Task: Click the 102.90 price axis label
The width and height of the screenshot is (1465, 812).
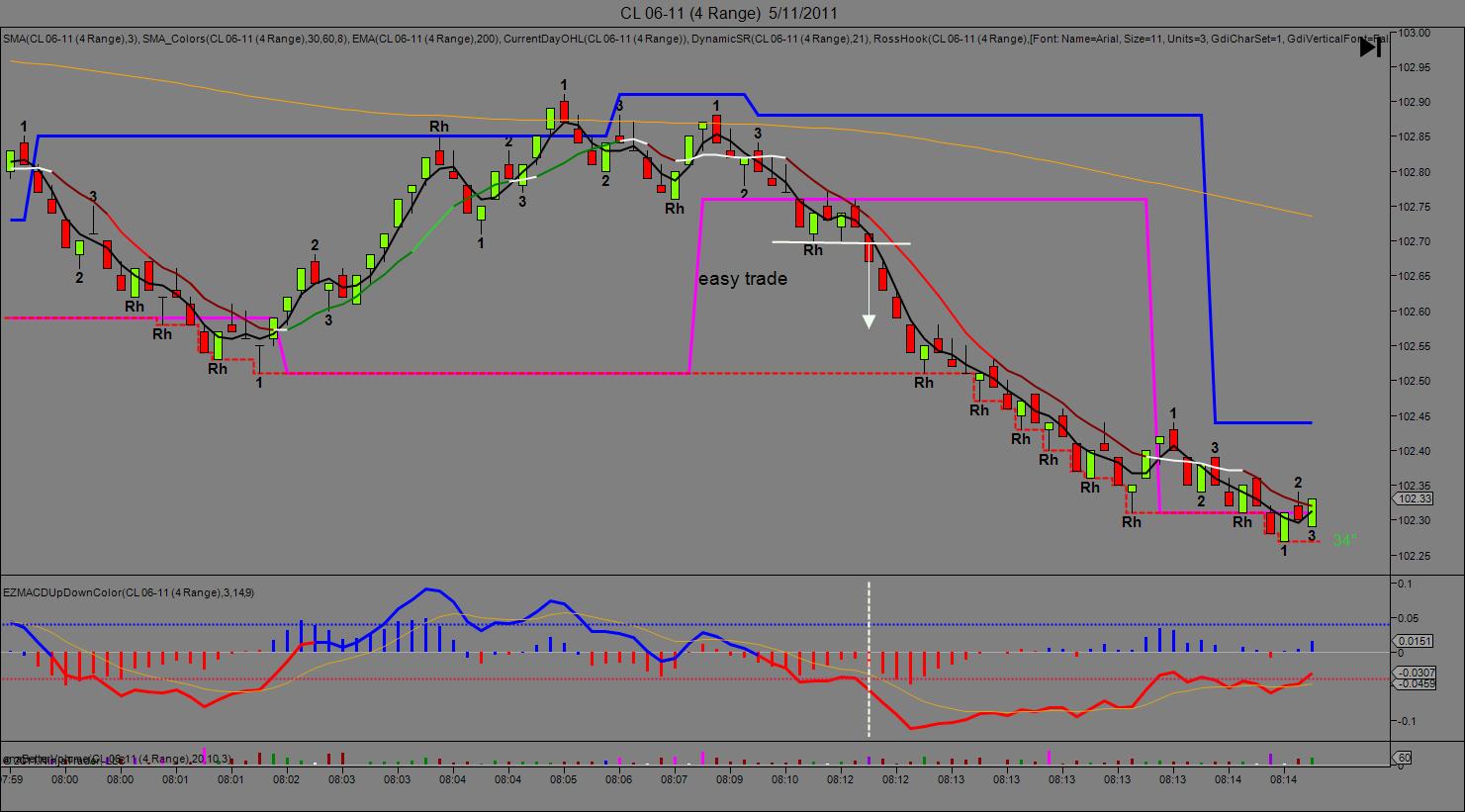Action: 1416,102
